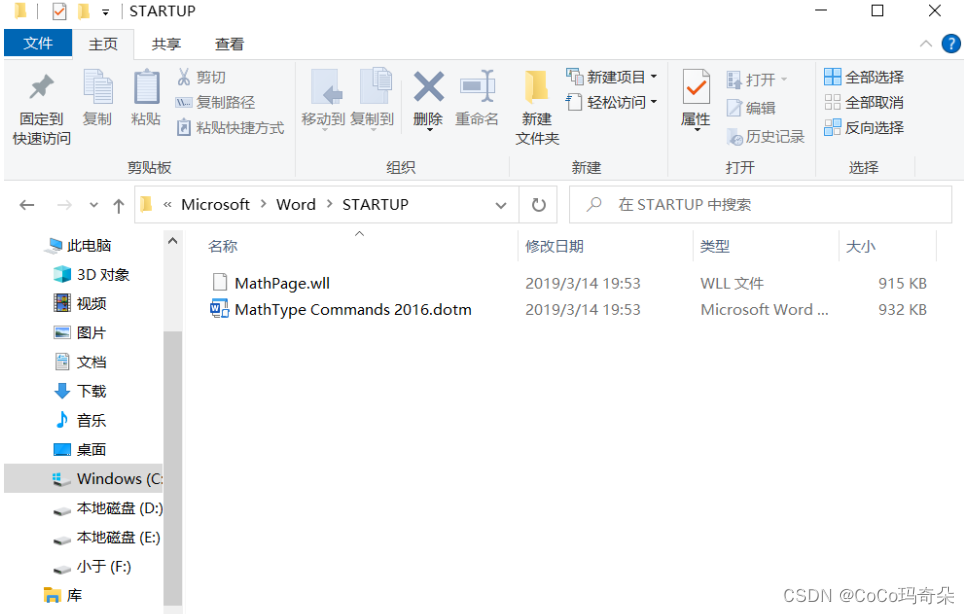
Task: Select Documents folder in navigation pane
Action: [x=80, y=362]
